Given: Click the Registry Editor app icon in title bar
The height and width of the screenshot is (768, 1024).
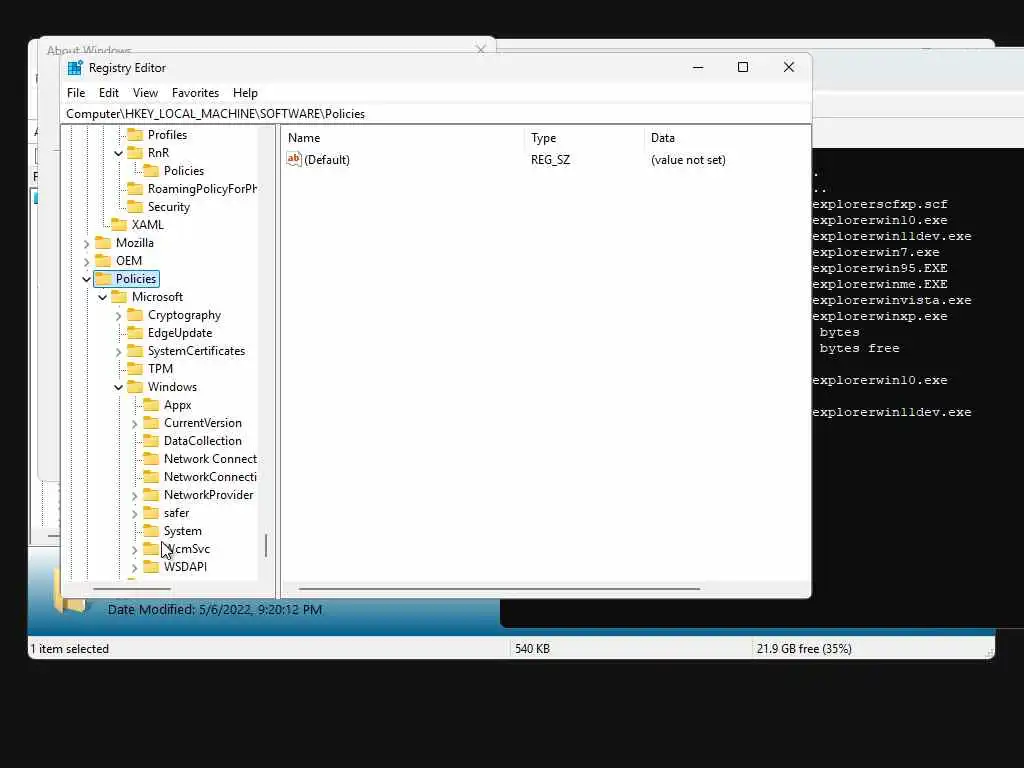Looking at the screenshot, I should (x=75, y=68).
